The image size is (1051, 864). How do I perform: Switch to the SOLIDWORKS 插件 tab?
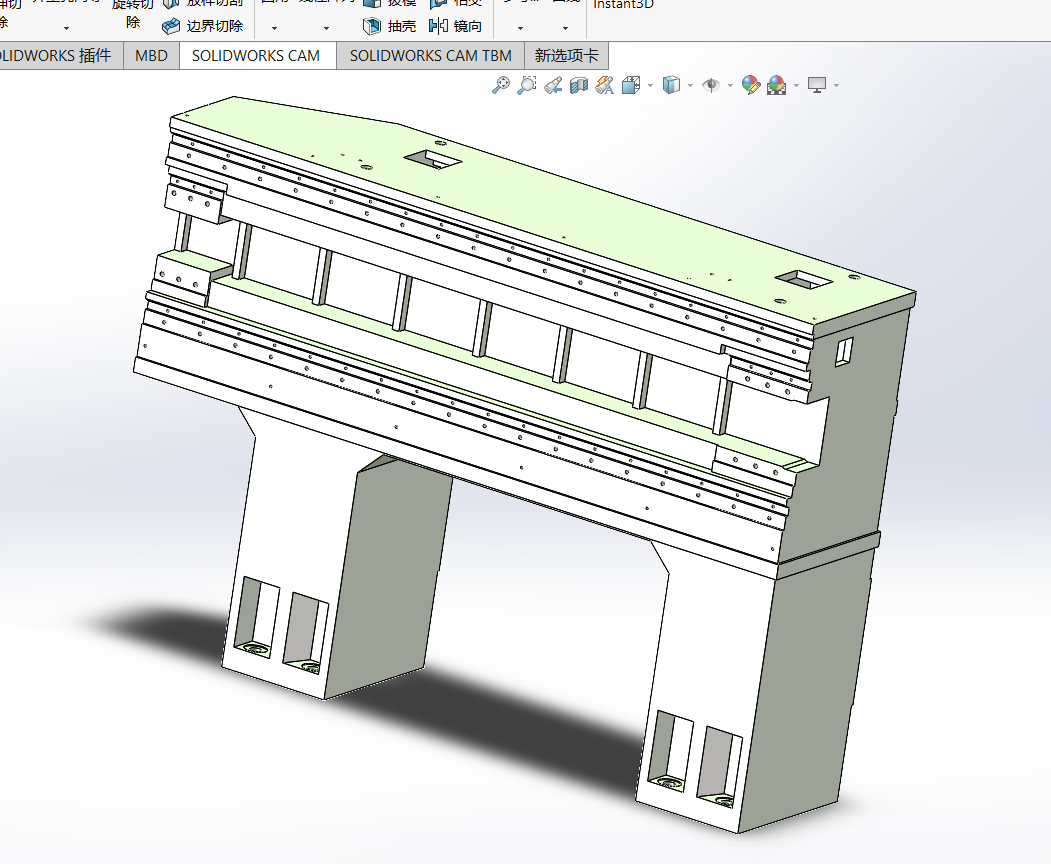coord(61,56)
